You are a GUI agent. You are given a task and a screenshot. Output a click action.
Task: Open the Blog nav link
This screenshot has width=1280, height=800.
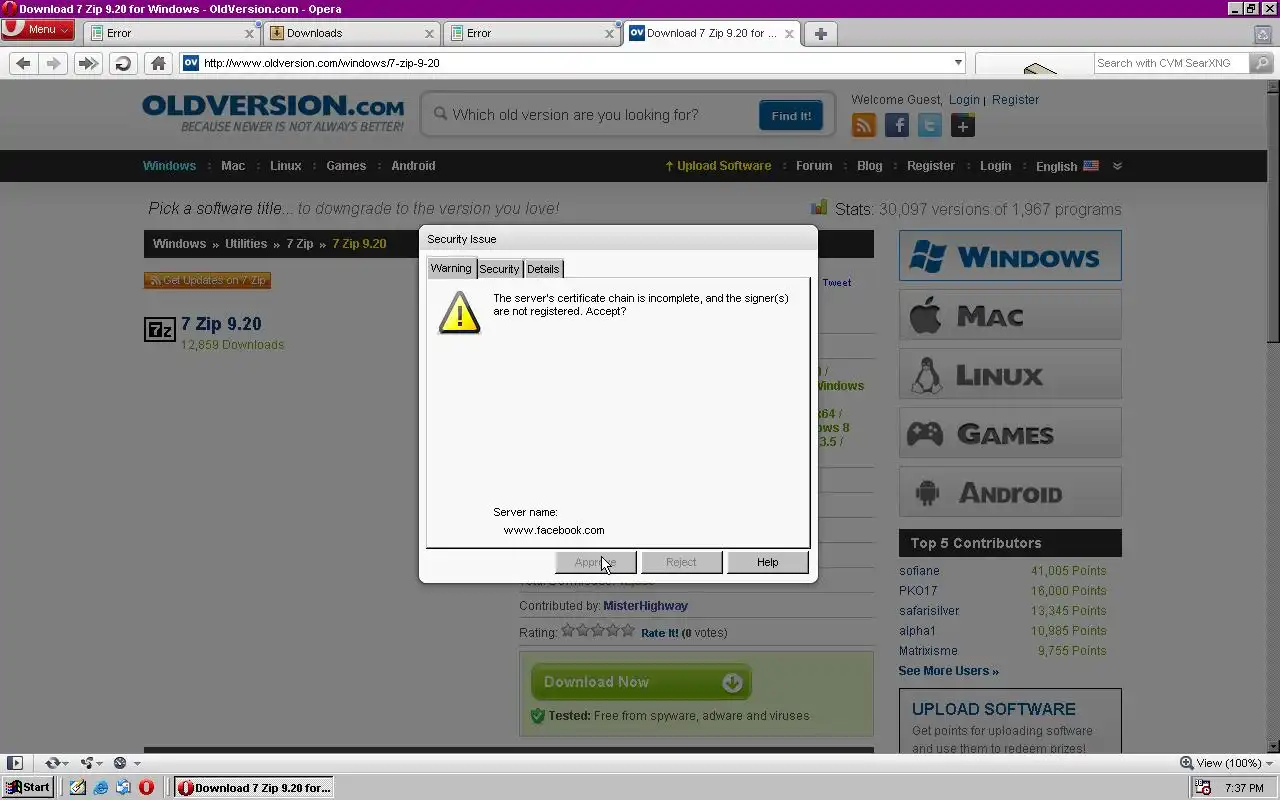pyautogui.click(x=870, y=166)
